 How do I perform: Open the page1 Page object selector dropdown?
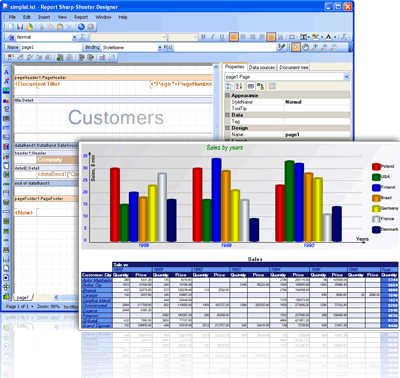tap(346, 77)
